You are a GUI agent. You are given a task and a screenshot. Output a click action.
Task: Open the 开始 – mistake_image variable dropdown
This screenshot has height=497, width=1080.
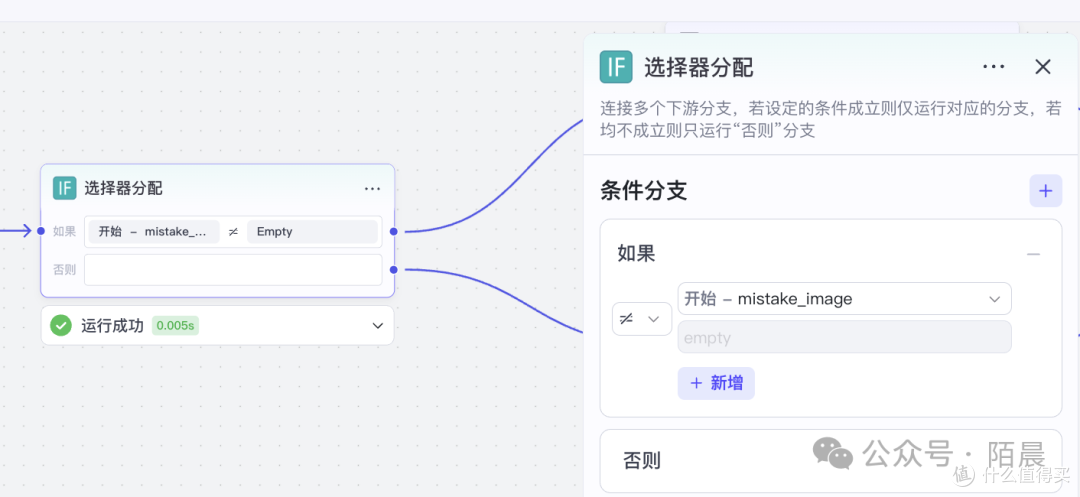coord(844,299)
